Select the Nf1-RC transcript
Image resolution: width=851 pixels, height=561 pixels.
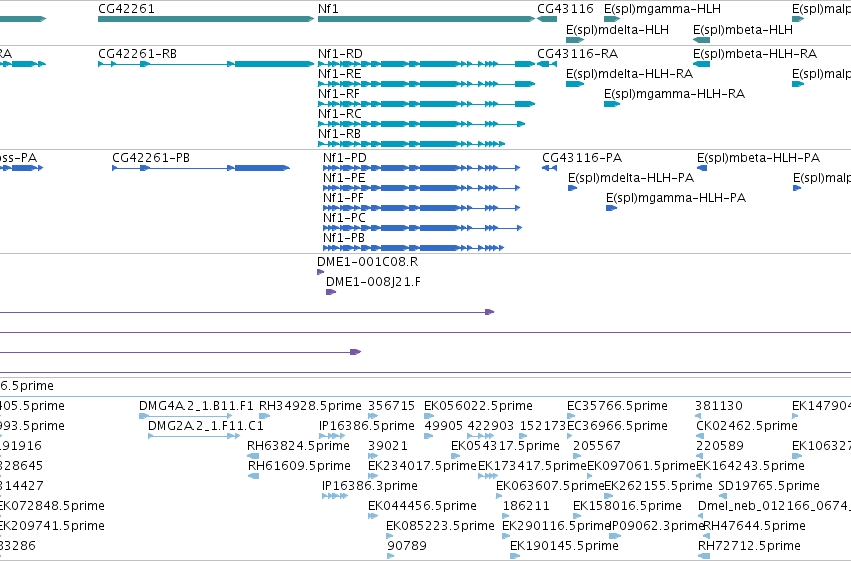click(x=421, y=124)
